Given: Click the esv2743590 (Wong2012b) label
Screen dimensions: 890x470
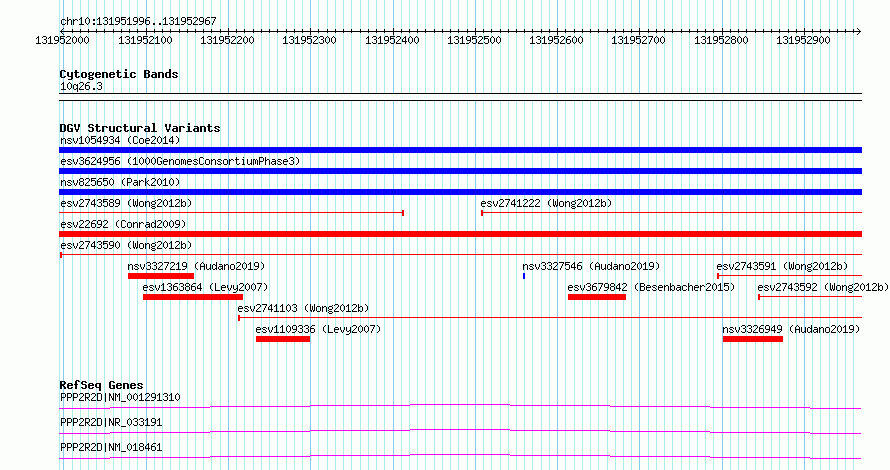Looking at the screenshot, I should click(x=126, y=245).
